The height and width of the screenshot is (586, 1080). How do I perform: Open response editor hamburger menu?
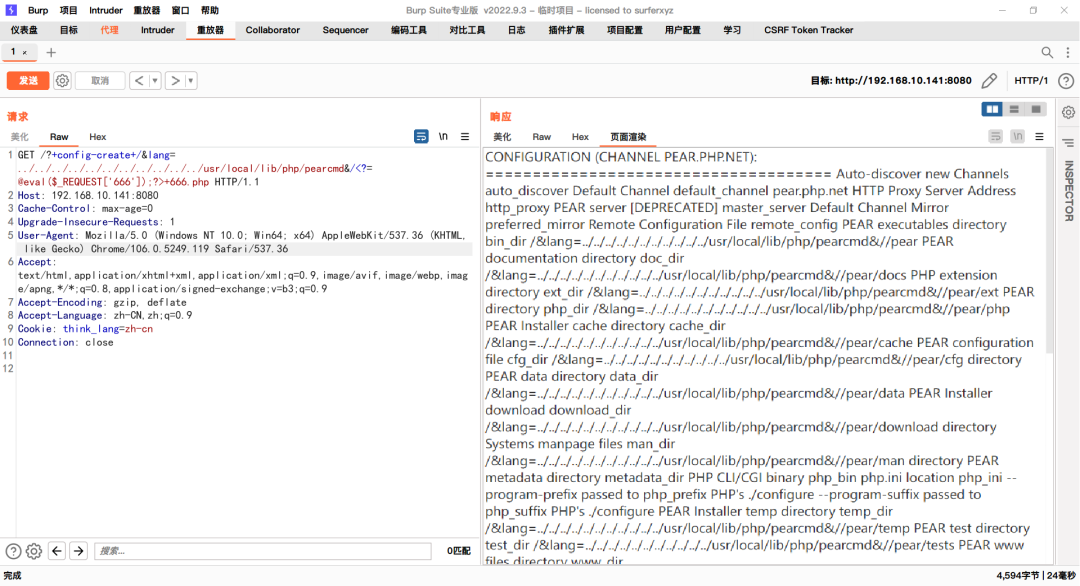tap(1039, 136)
